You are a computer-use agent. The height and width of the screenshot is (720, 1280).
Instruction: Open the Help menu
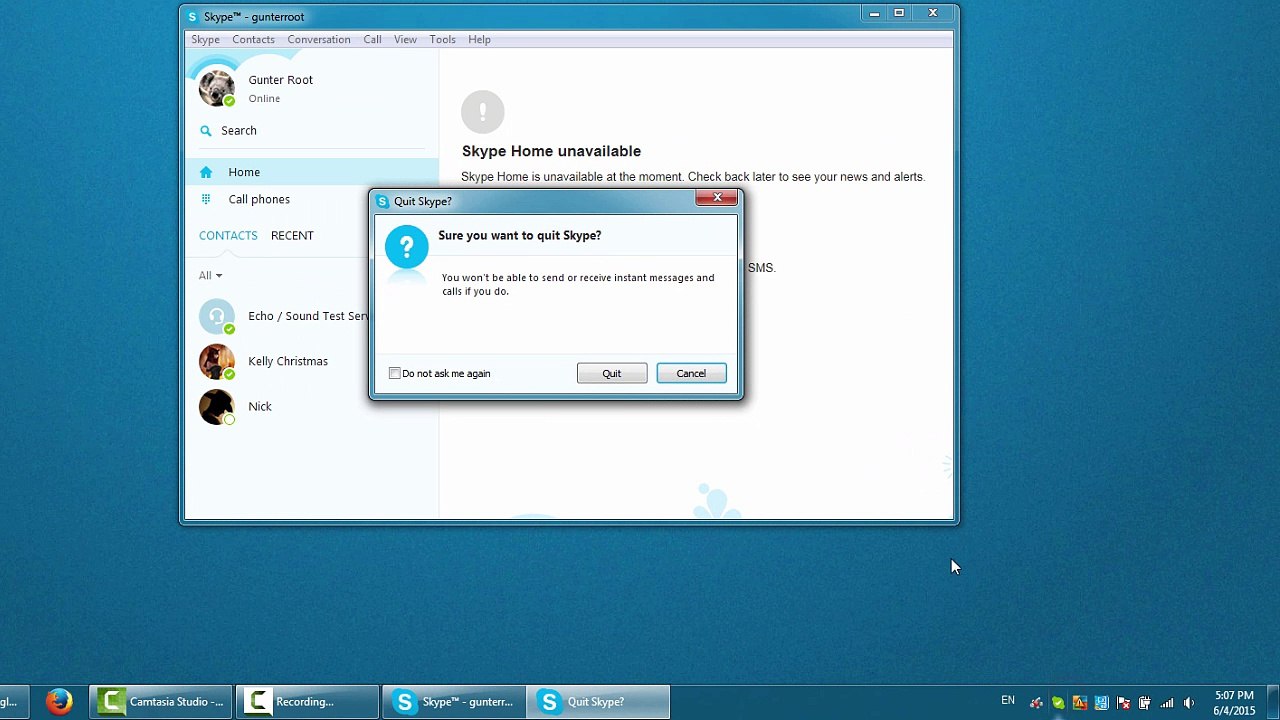[x=479, y=39]
